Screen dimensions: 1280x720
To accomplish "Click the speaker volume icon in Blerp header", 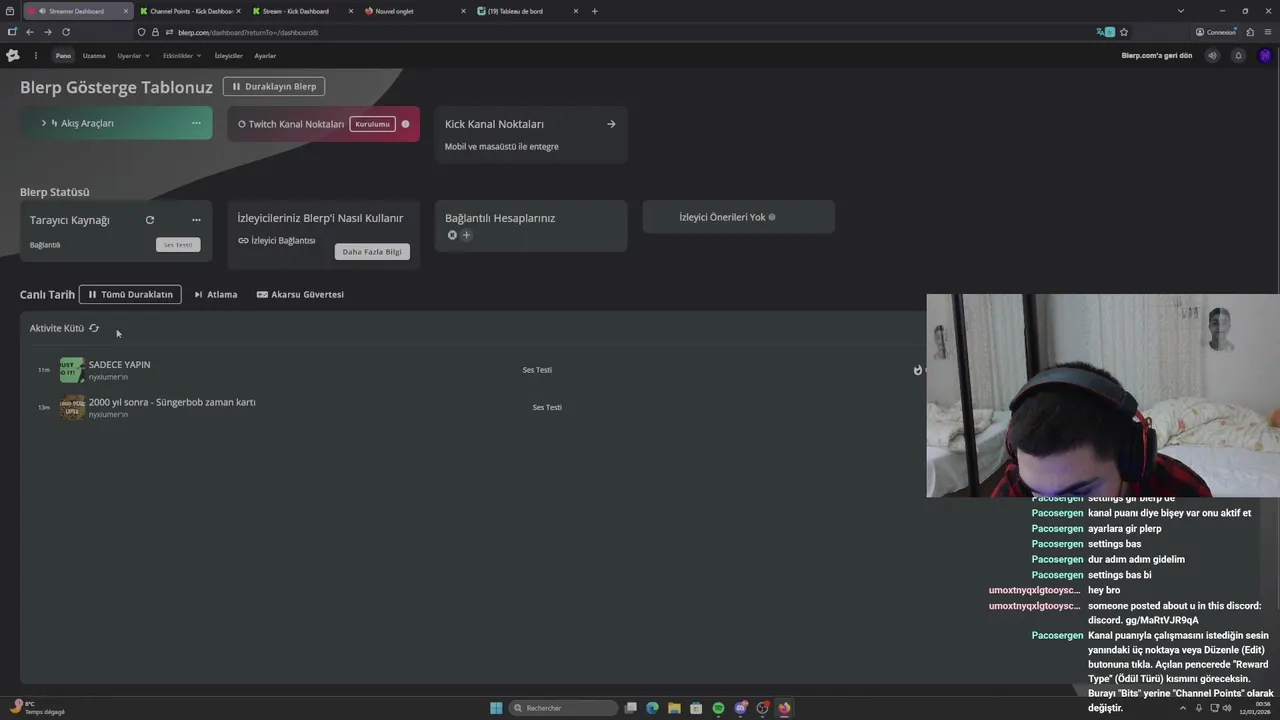I will coord(1213,56).
